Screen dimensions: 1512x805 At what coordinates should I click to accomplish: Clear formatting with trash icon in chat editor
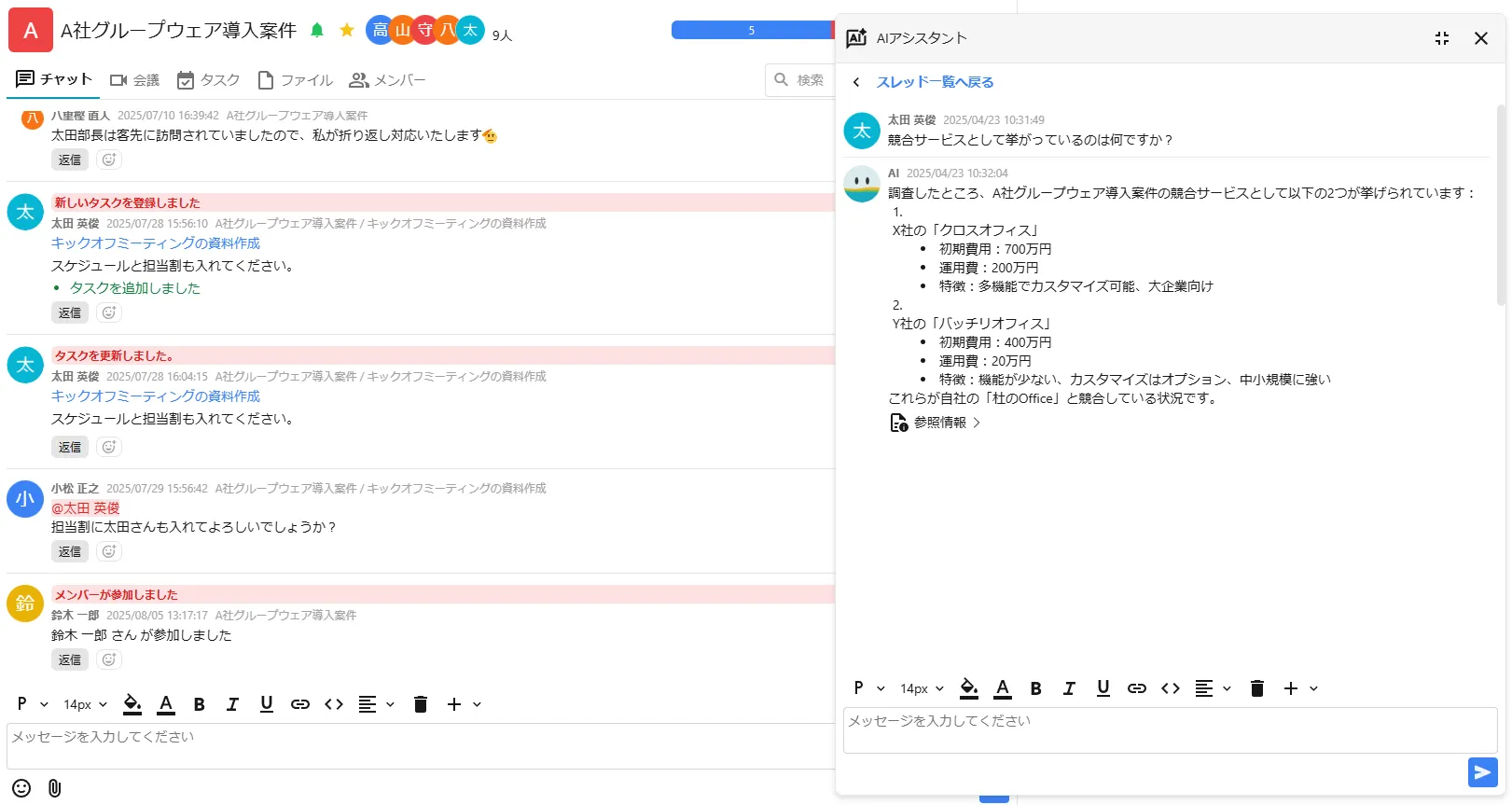[x=421, y=704]
